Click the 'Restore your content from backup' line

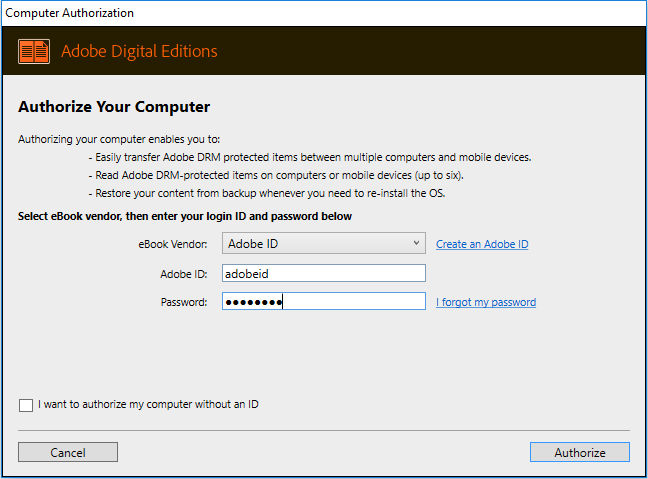click(266, 193)
